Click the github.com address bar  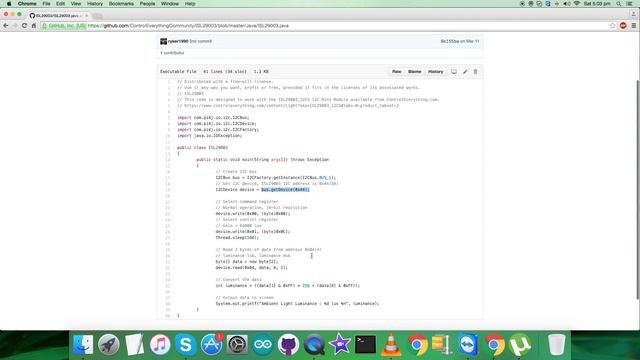tap(327, 25)
